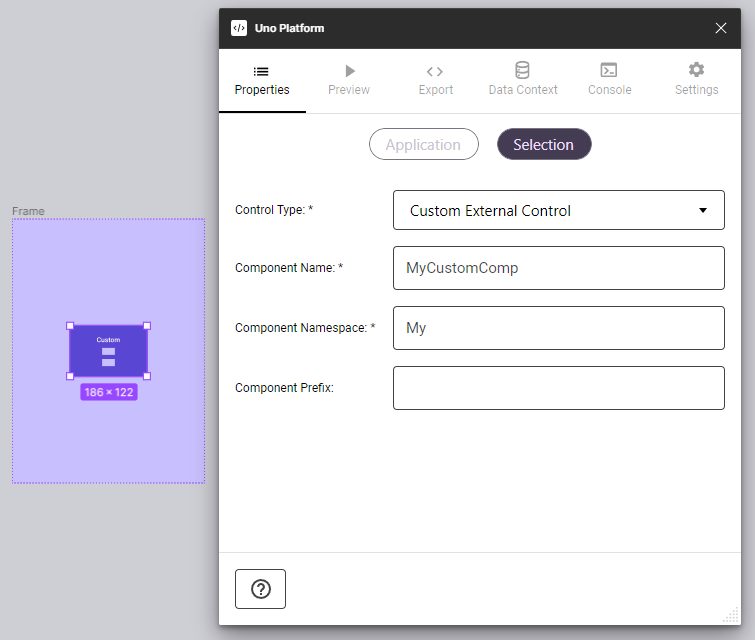Viewport: 755px width, 640px height.
Task: Click the Preview play triangle icon
Action: [349, 71]
